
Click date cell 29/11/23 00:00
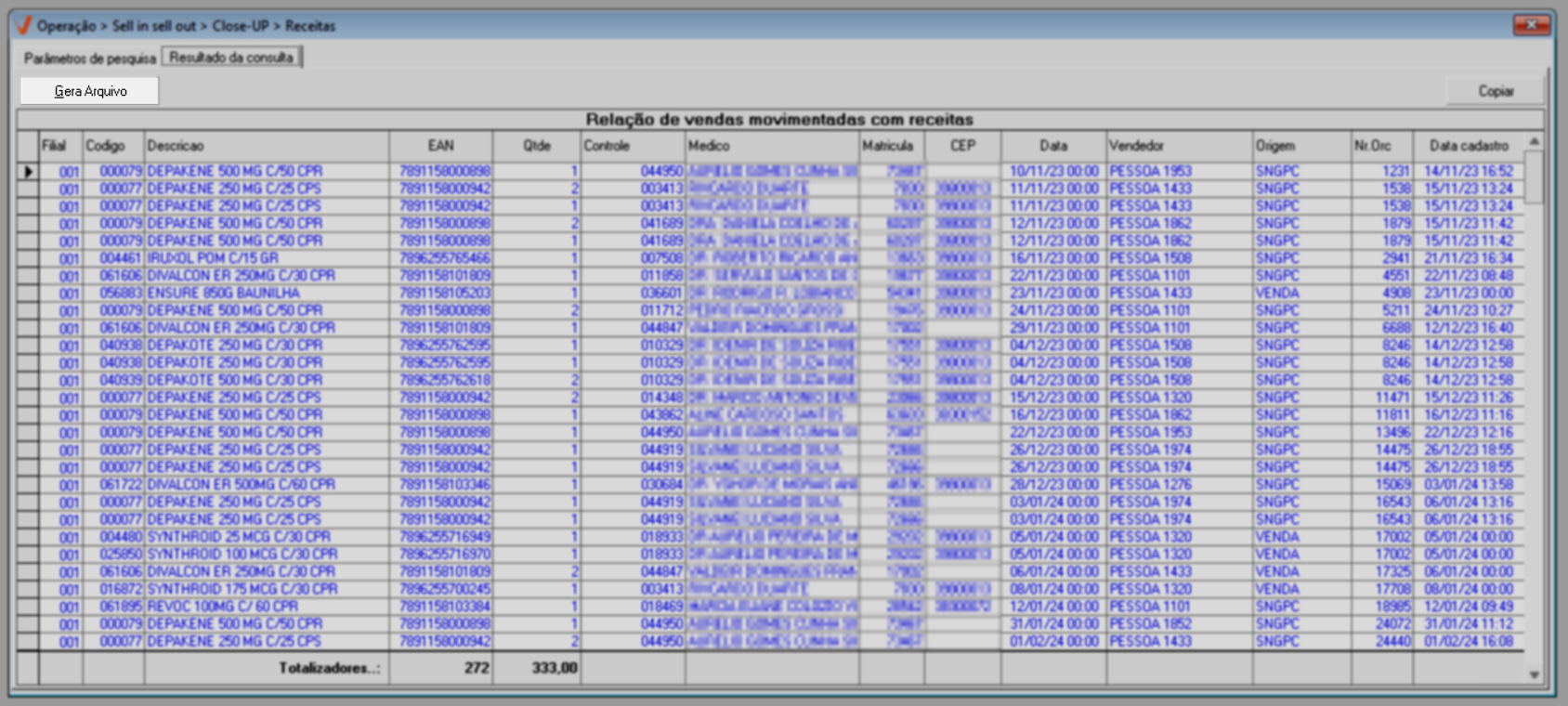pyautogui.click(x=1054, y=328)
